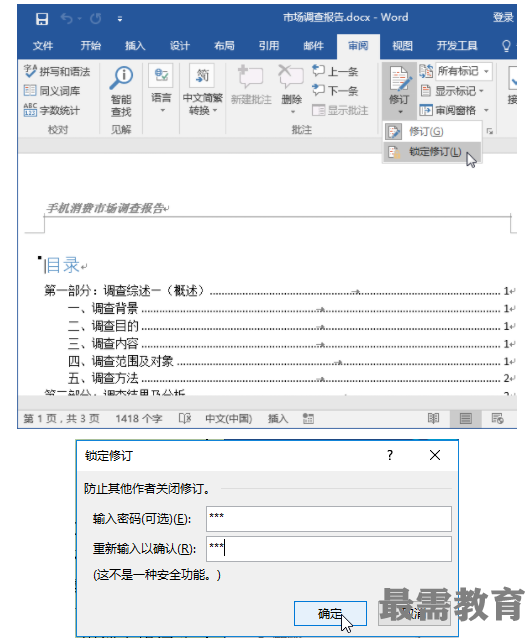Switch to the 设计 tab

[179, 46]
